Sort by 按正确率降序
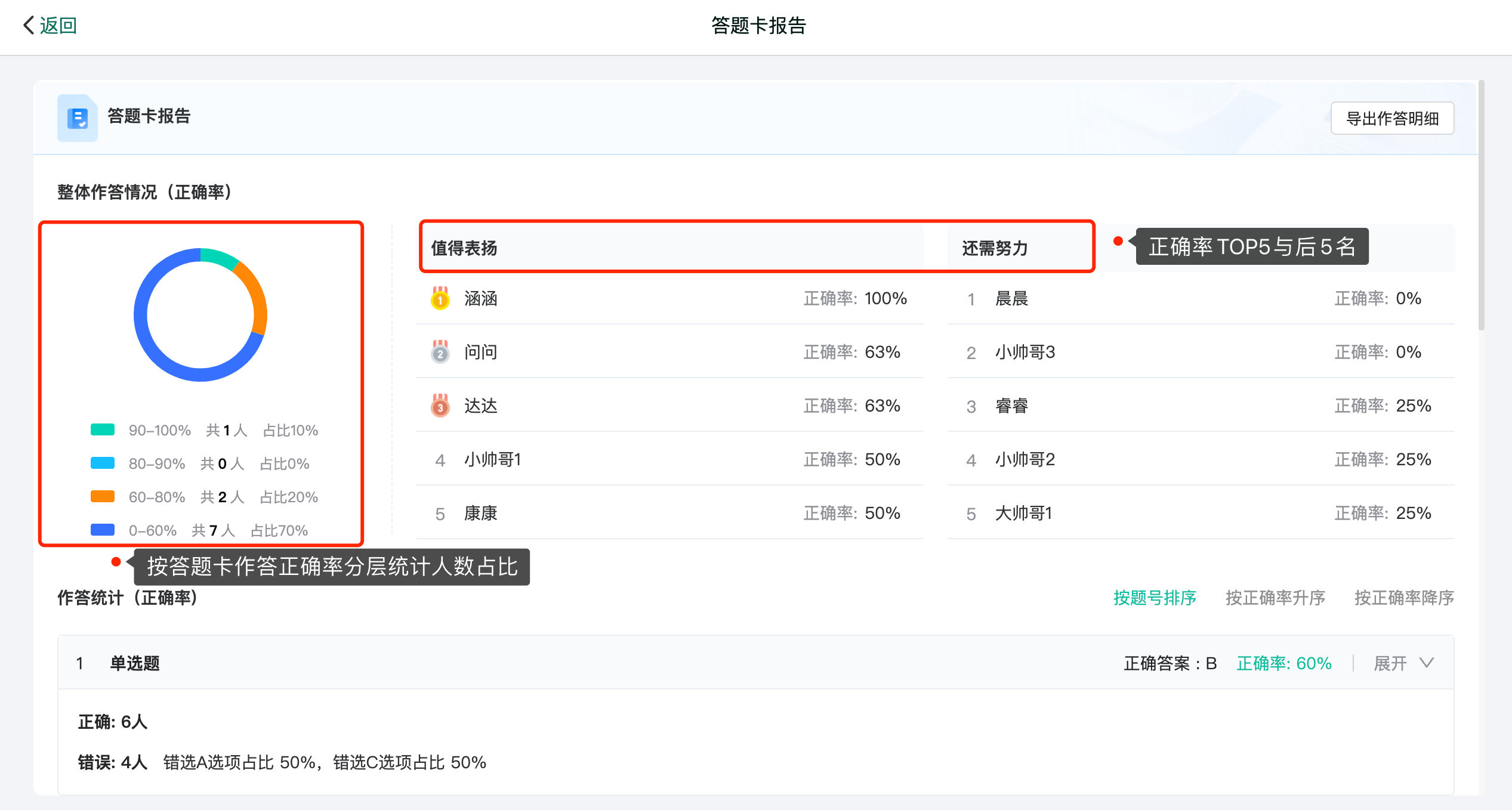 pos(1404,598)
